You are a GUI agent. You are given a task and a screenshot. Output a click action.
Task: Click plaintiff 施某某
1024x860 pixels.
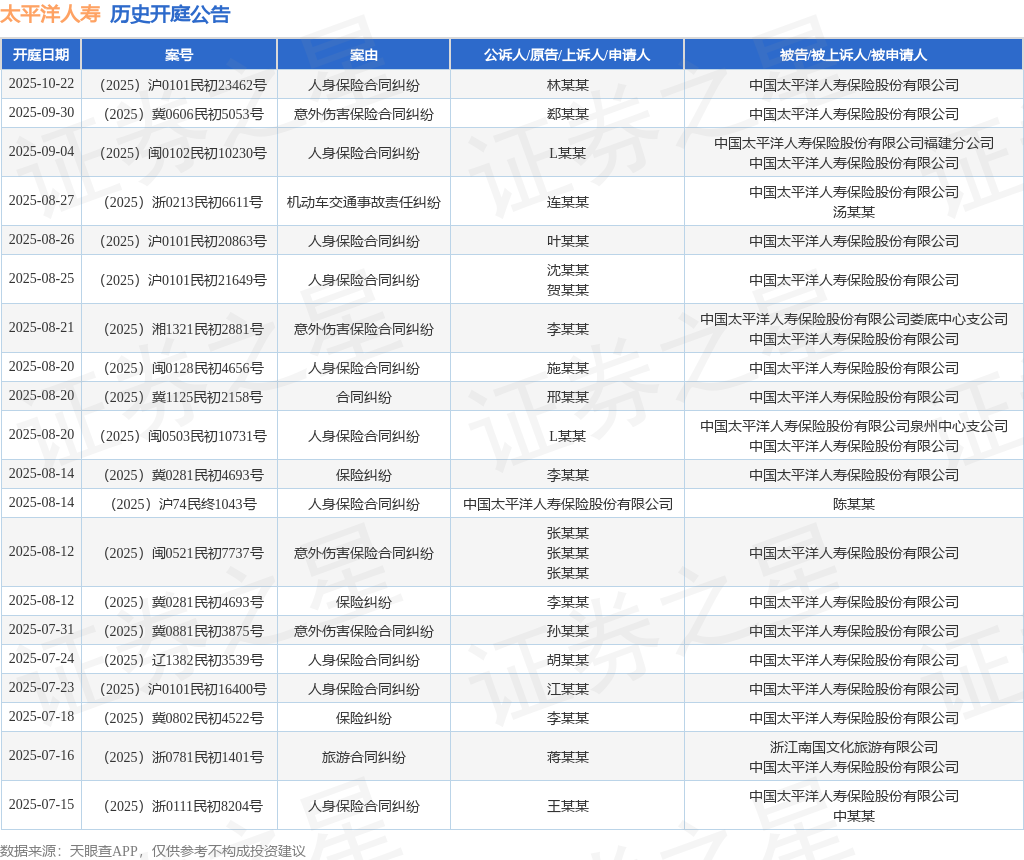point(568,369)
